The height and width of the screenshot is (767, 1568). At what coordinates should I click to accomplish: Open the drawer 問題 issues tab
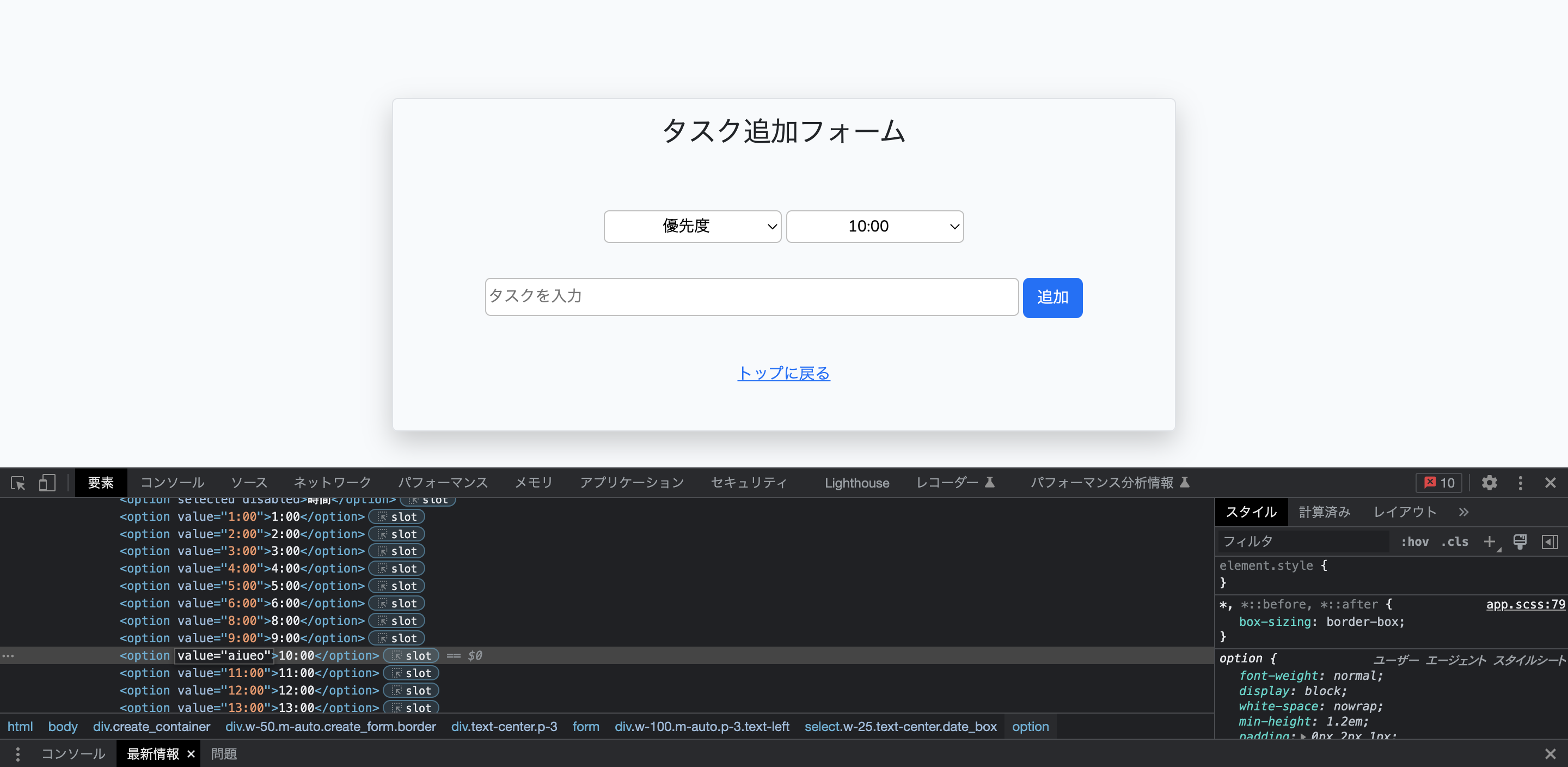click(x=224, y=753)
